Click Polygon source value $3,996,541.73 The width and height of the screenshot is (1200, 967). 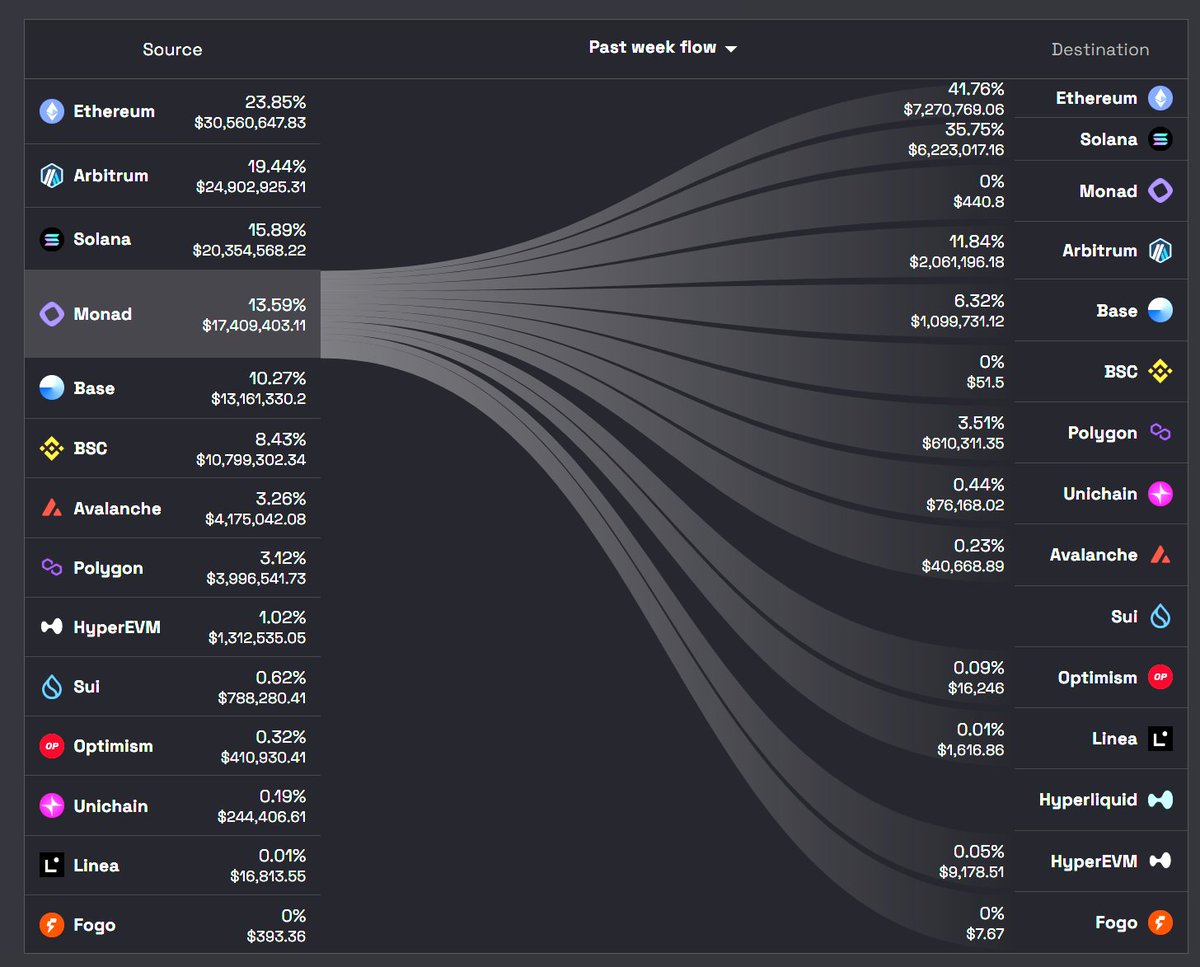256,579
